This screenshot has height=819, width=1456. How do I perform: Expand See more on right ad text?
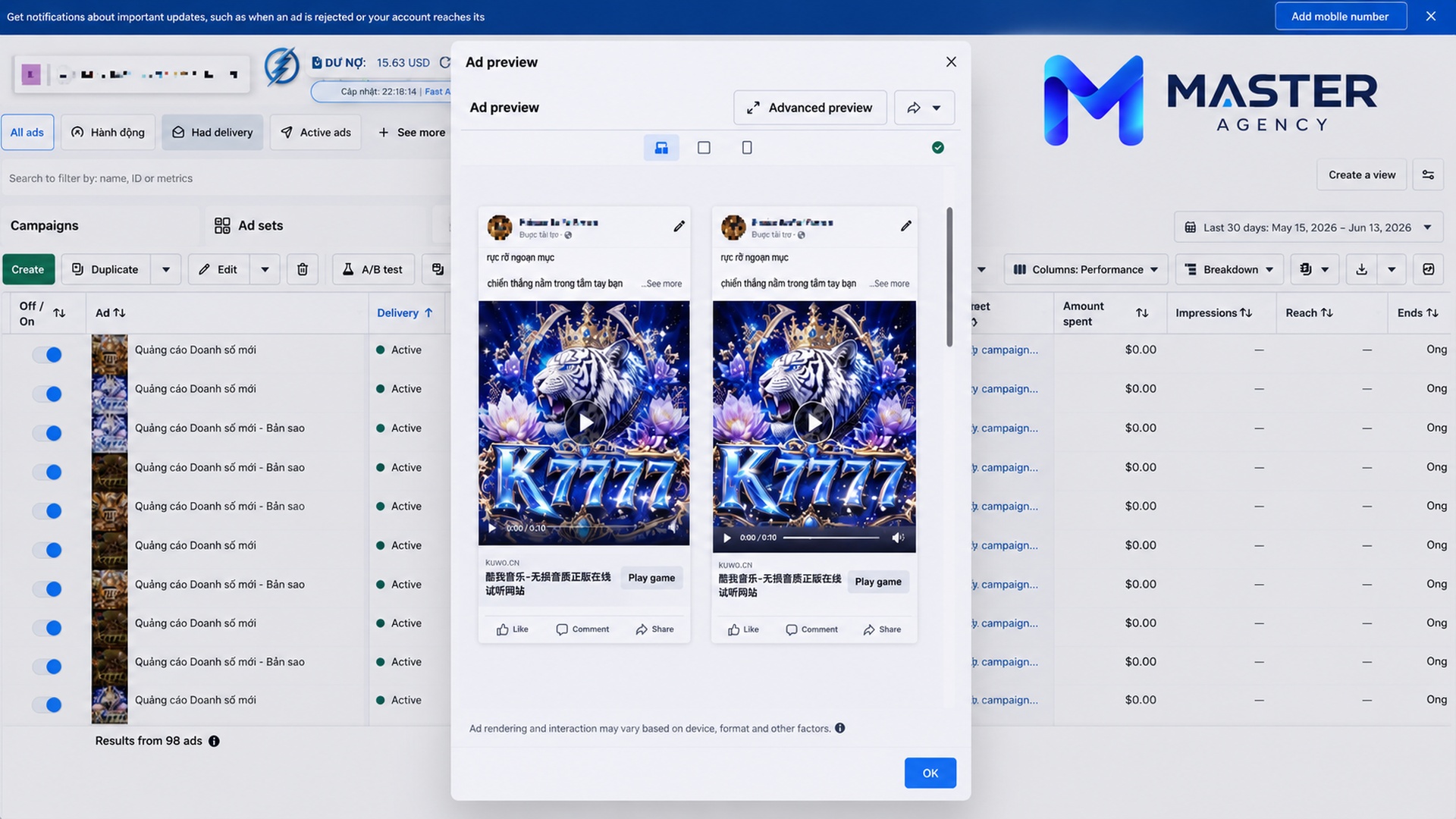point(891,284)
